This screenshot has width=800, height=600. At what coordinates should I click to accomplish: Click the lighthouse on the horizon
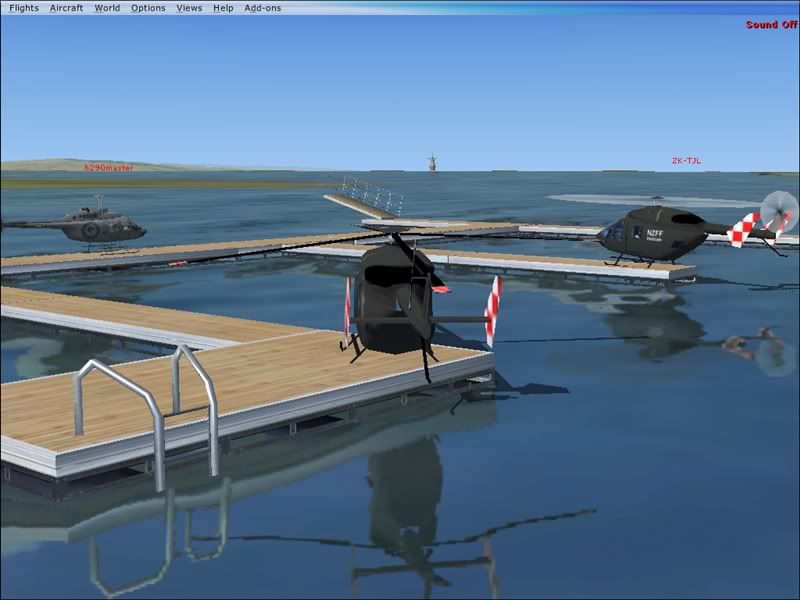click(x=432, y=162)
